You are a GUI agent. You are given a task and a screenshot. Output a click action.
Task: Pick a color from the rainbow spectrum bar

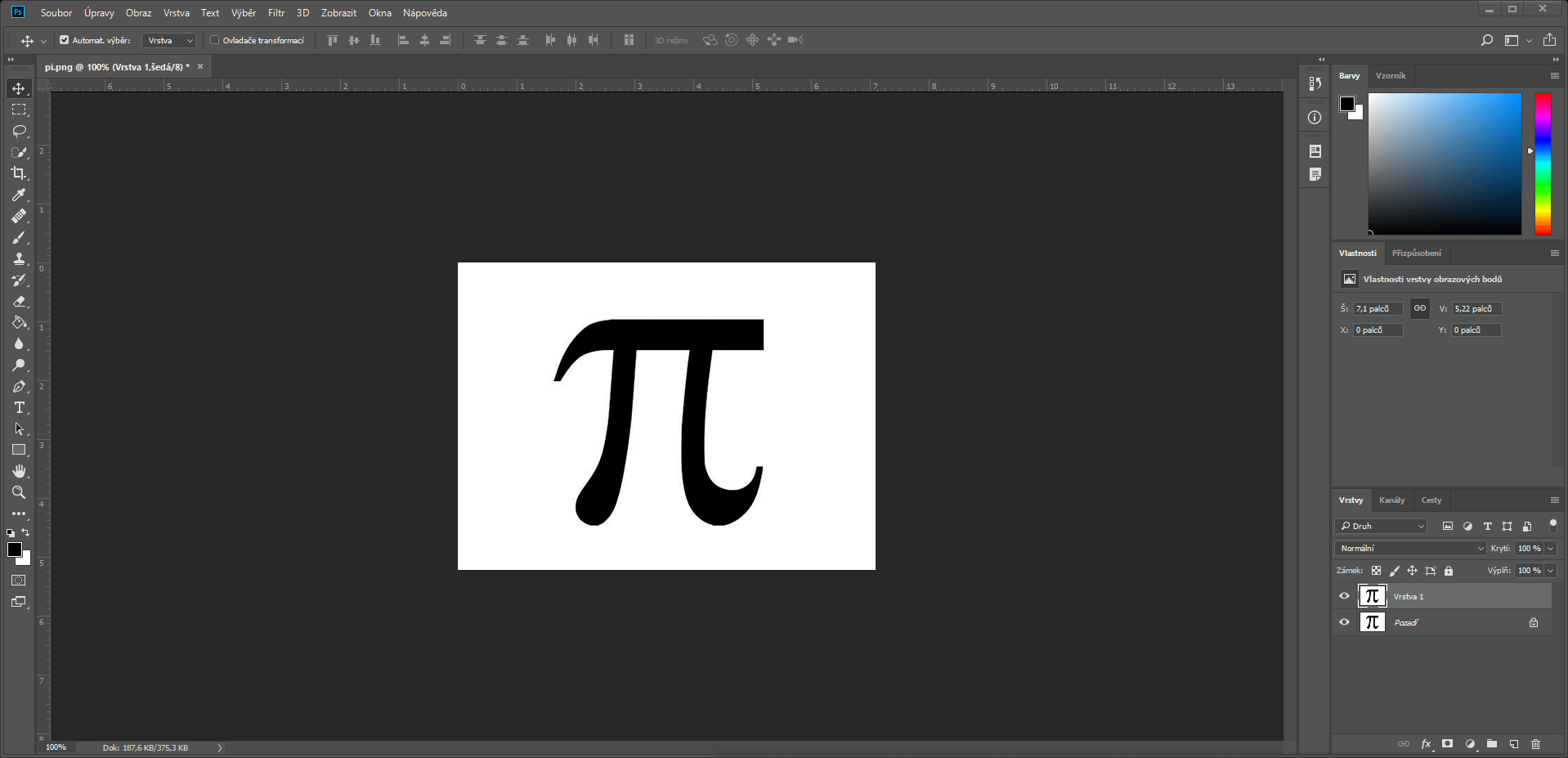(1542, 164)
